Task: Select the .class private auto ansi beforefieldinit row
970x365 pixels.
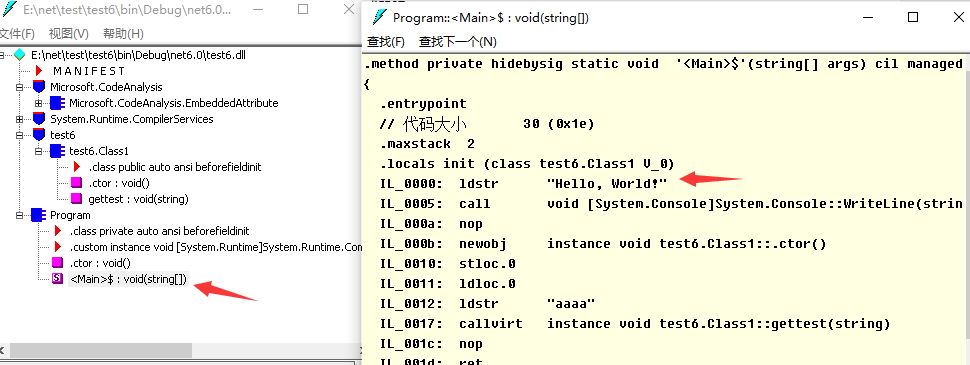Action: pyautogui.click(x=160, y=231)
